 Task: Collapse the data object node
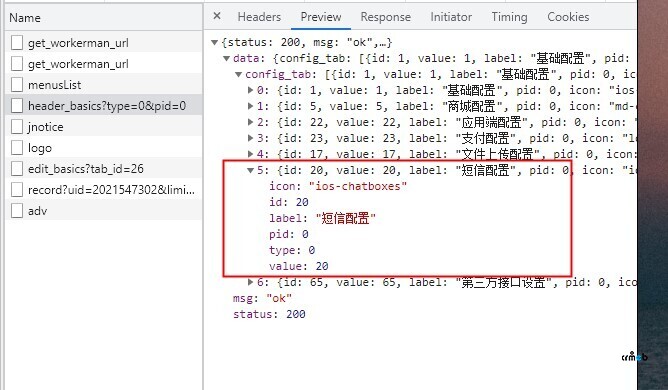tap(227, 58)
